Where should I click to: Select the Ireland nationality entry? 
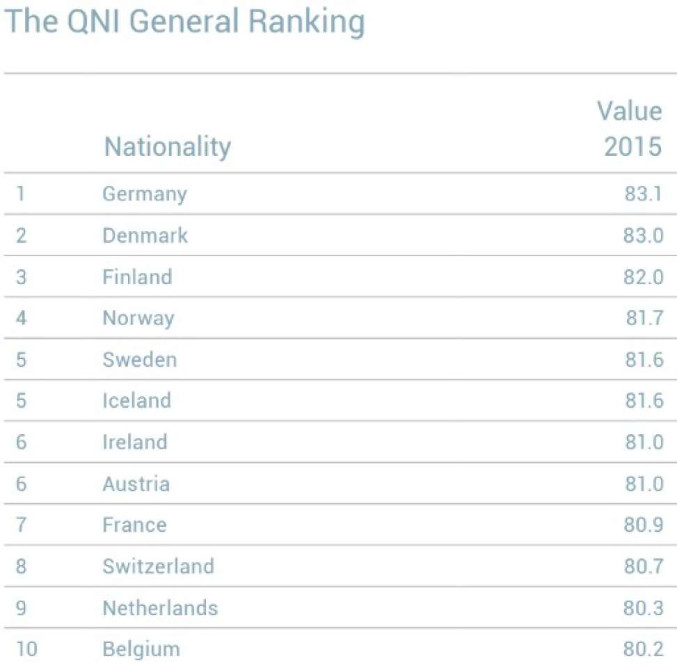pos(135,442)
